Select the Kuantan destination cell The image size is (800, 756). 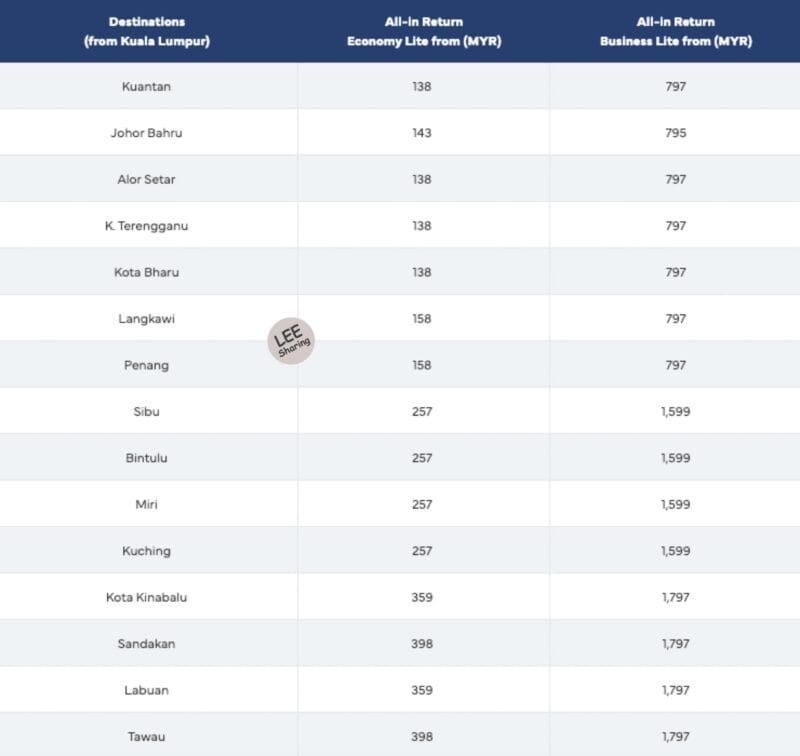pyautogui.click(x=146, y=86)
